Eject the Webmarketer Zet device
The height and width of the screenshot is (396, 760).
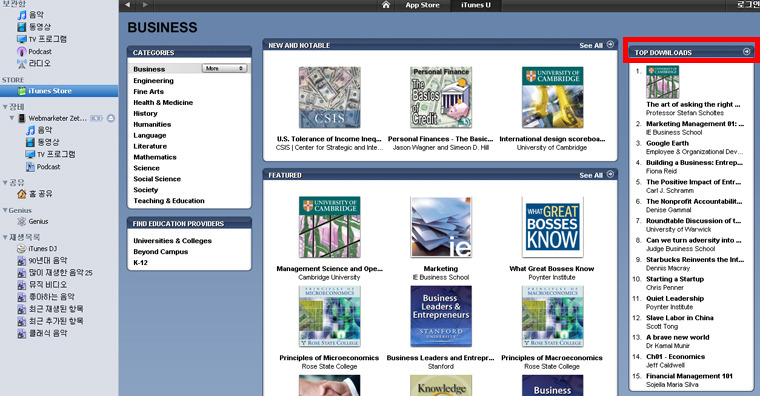[x=111, y=118]
